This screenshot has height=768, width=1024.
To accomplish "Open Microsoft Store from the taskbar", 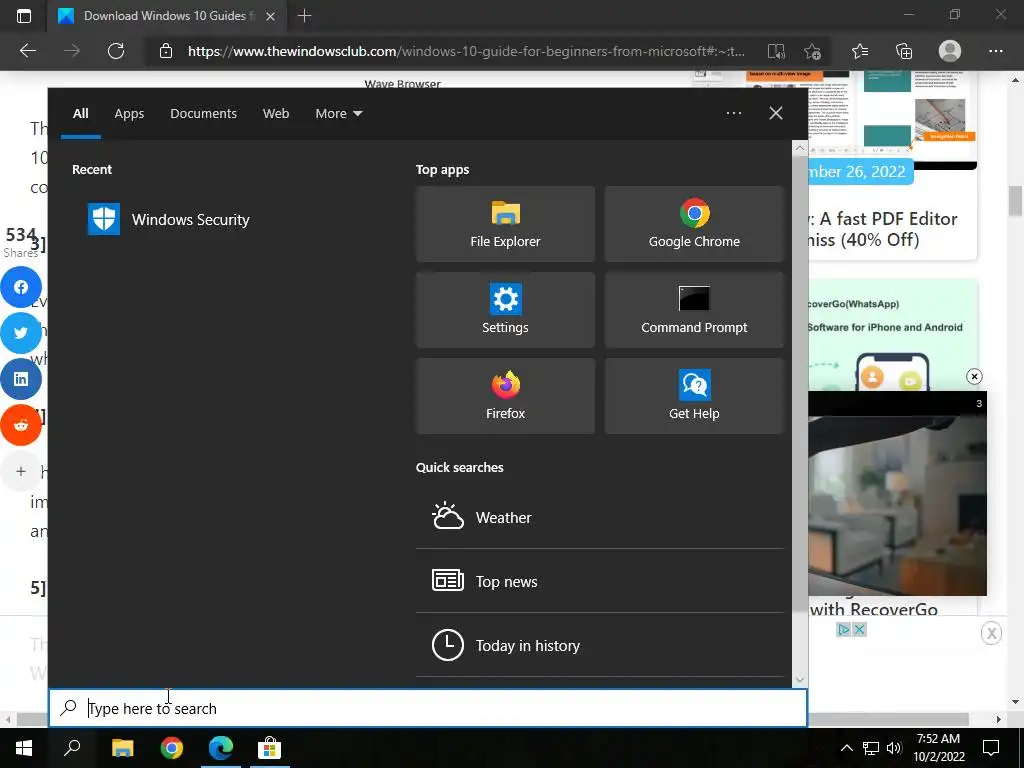I will tap(269, 748).
